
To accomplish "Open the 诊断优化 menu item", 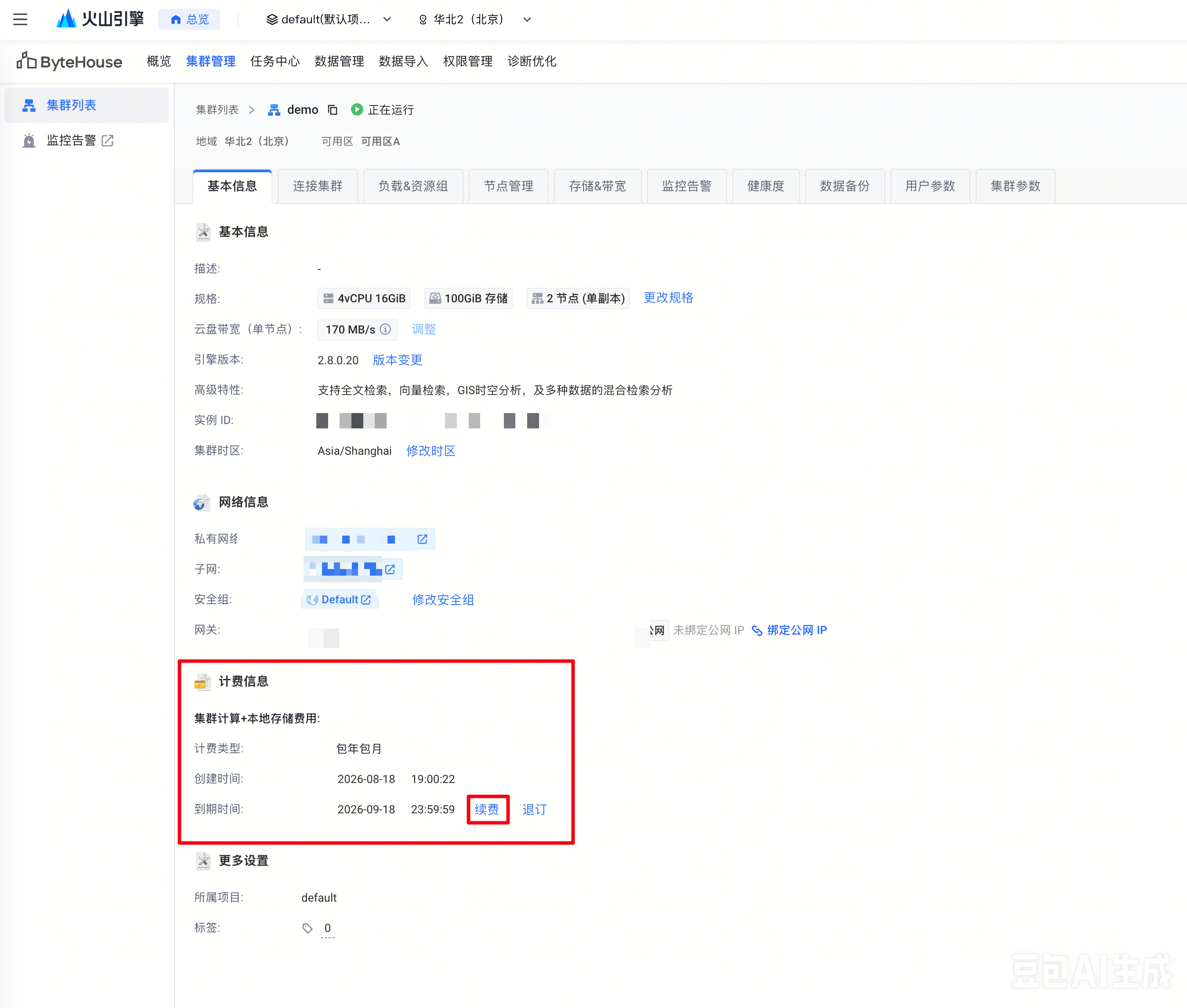I will (532, 61).
